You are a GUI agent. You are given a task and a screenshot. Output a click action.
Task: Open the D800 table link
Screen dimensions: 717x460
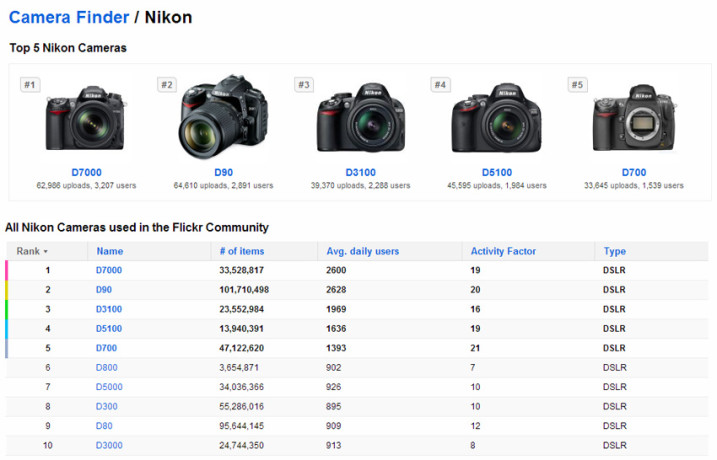click(107, 368)
